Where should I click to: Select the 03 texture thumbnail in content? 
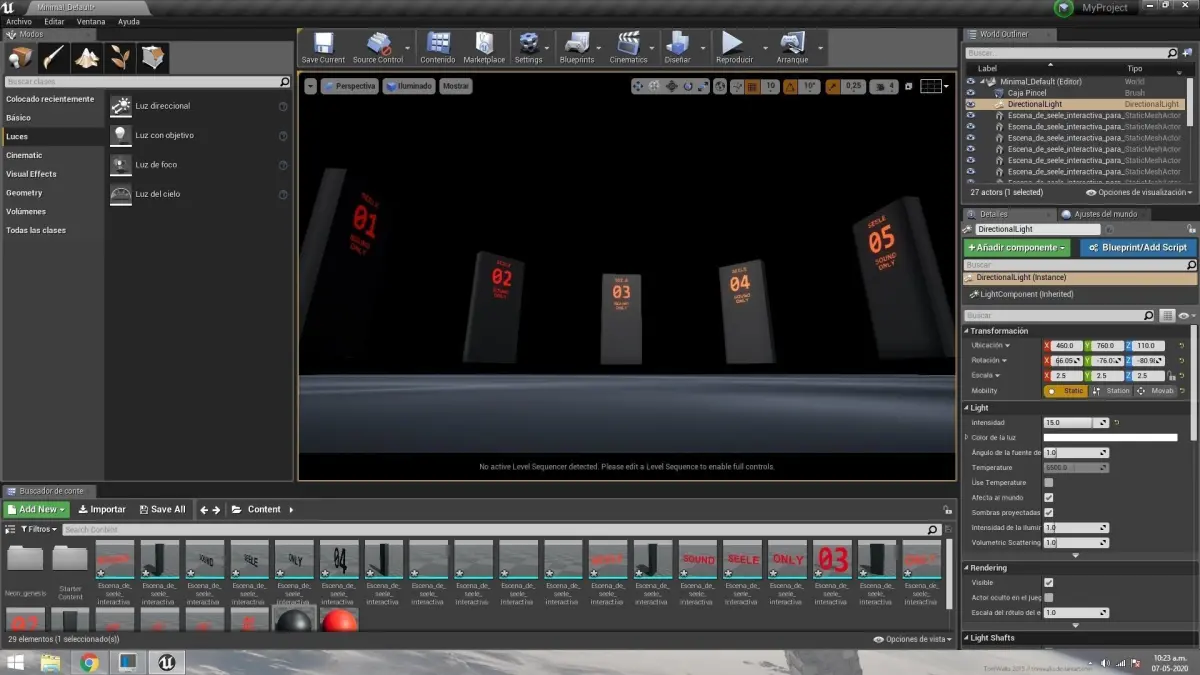pyautogui.click(x=831, y=560)
